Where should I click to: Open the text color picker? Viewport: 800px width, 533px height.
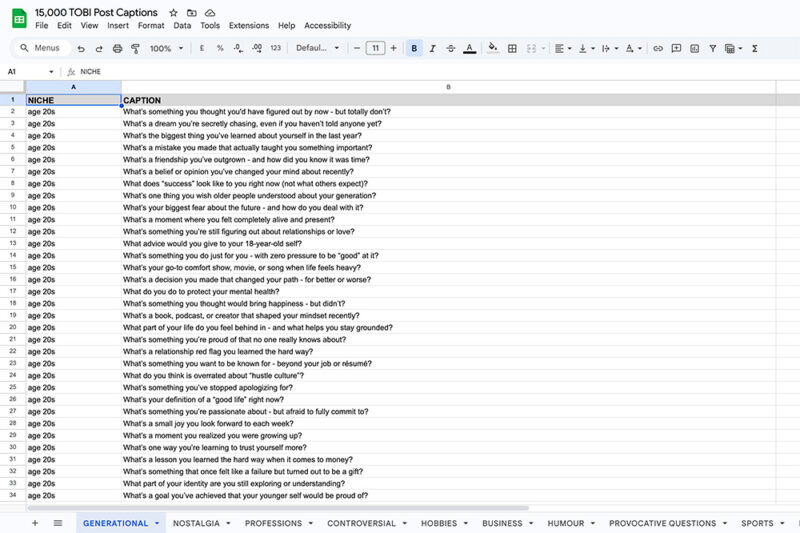click(469, 48)
